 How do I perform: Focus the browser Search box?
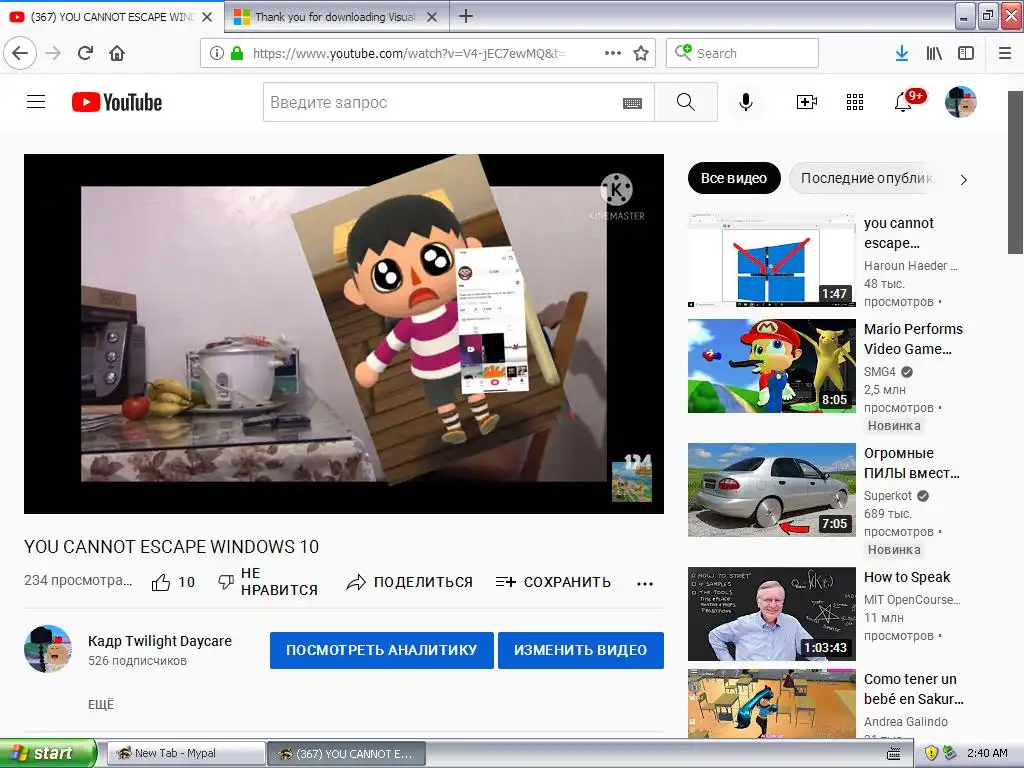click(742, 53)
